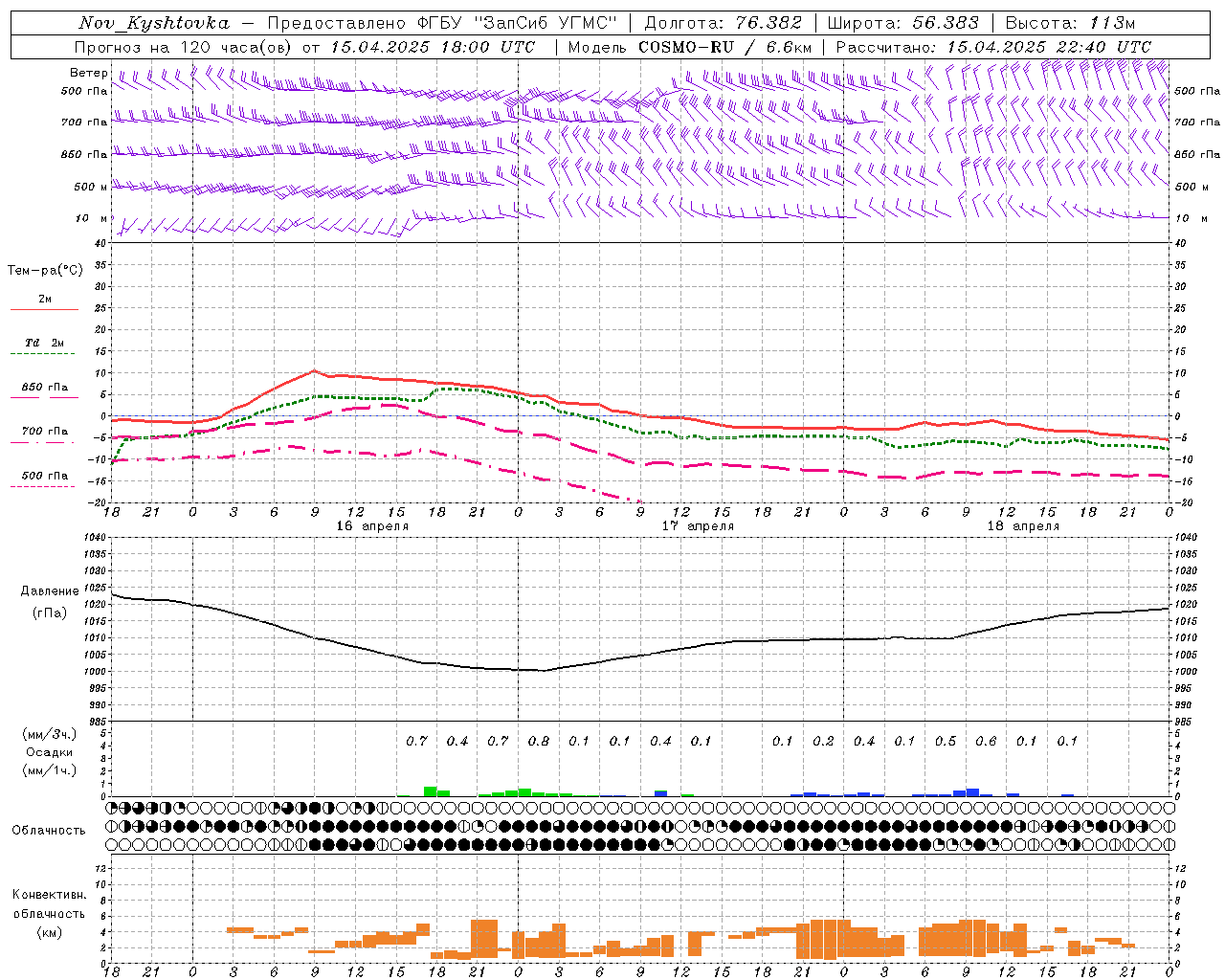Screen dimensions: 1225x980
Task: Click the 0.2 precipitation value
Action: click(x=823, y=741)
